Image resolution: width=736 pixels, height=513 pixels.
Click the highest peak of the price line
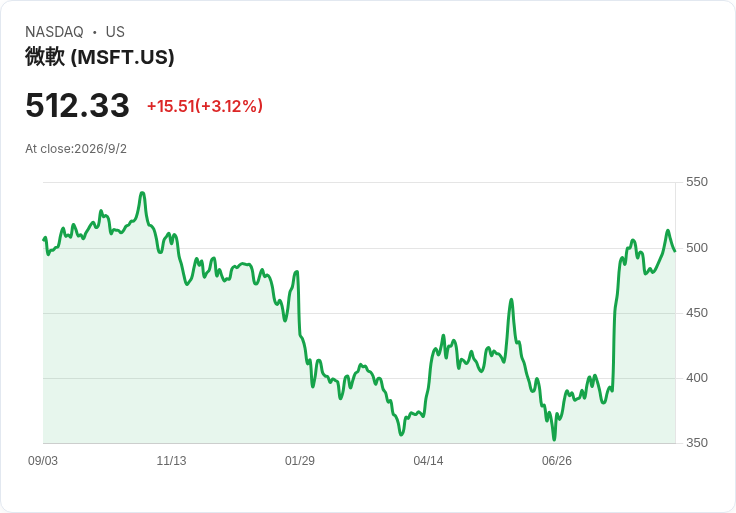click(143, 193)
